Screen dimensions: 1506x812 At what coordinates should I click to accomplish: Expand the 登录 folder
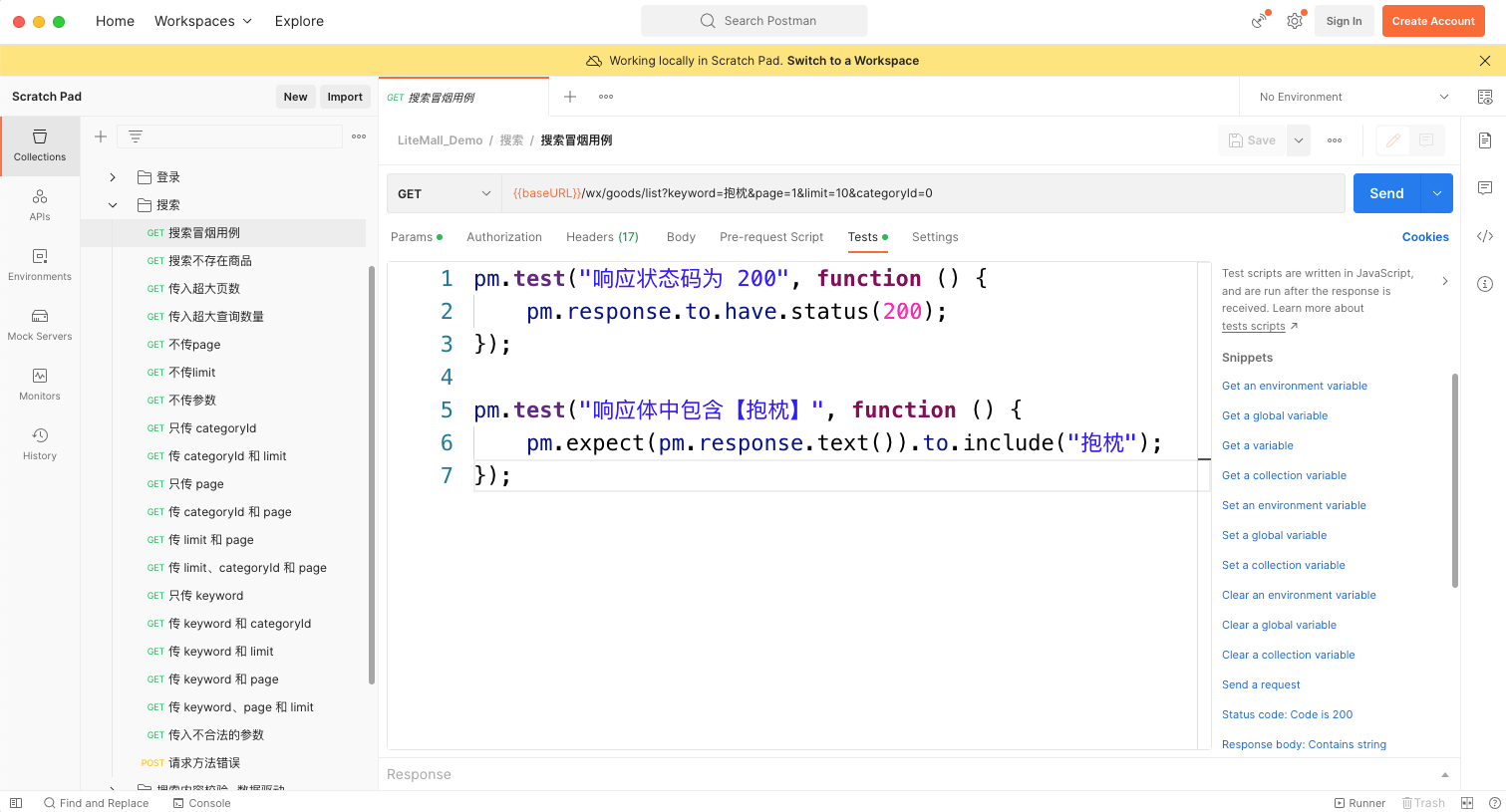[113, 177]
